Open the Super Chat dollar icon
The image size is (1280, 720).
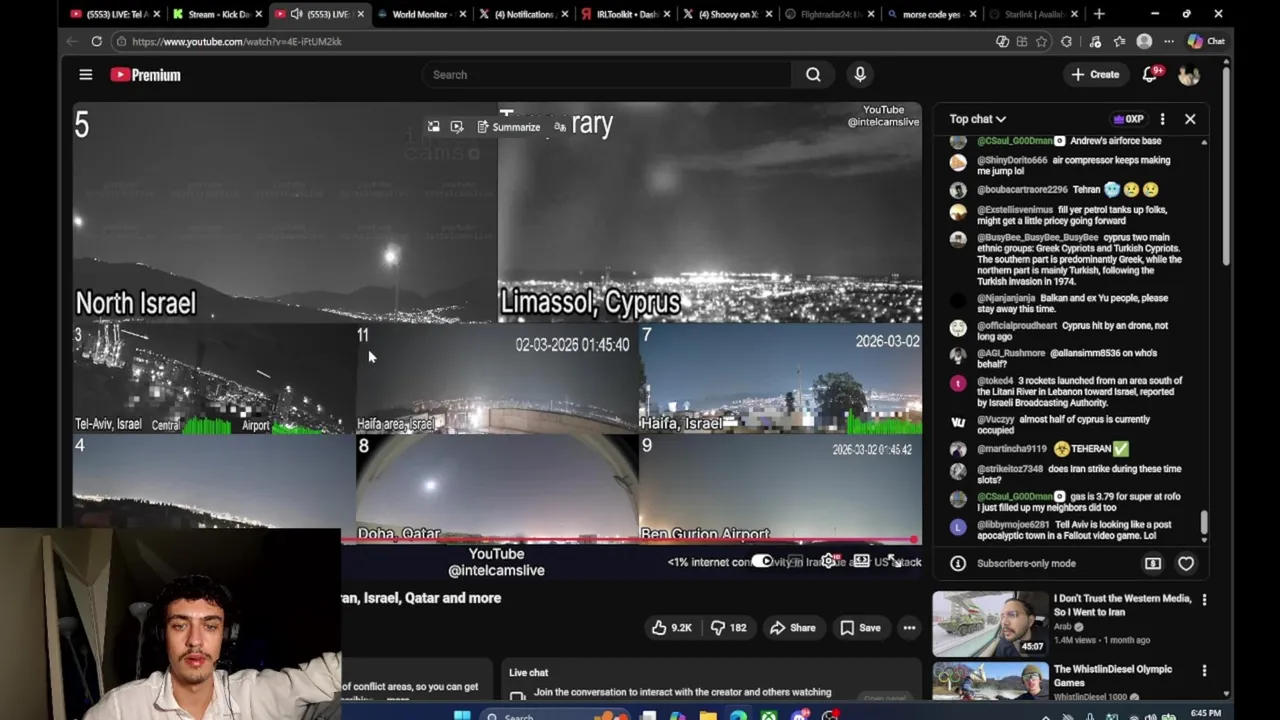coord(1153,563)
